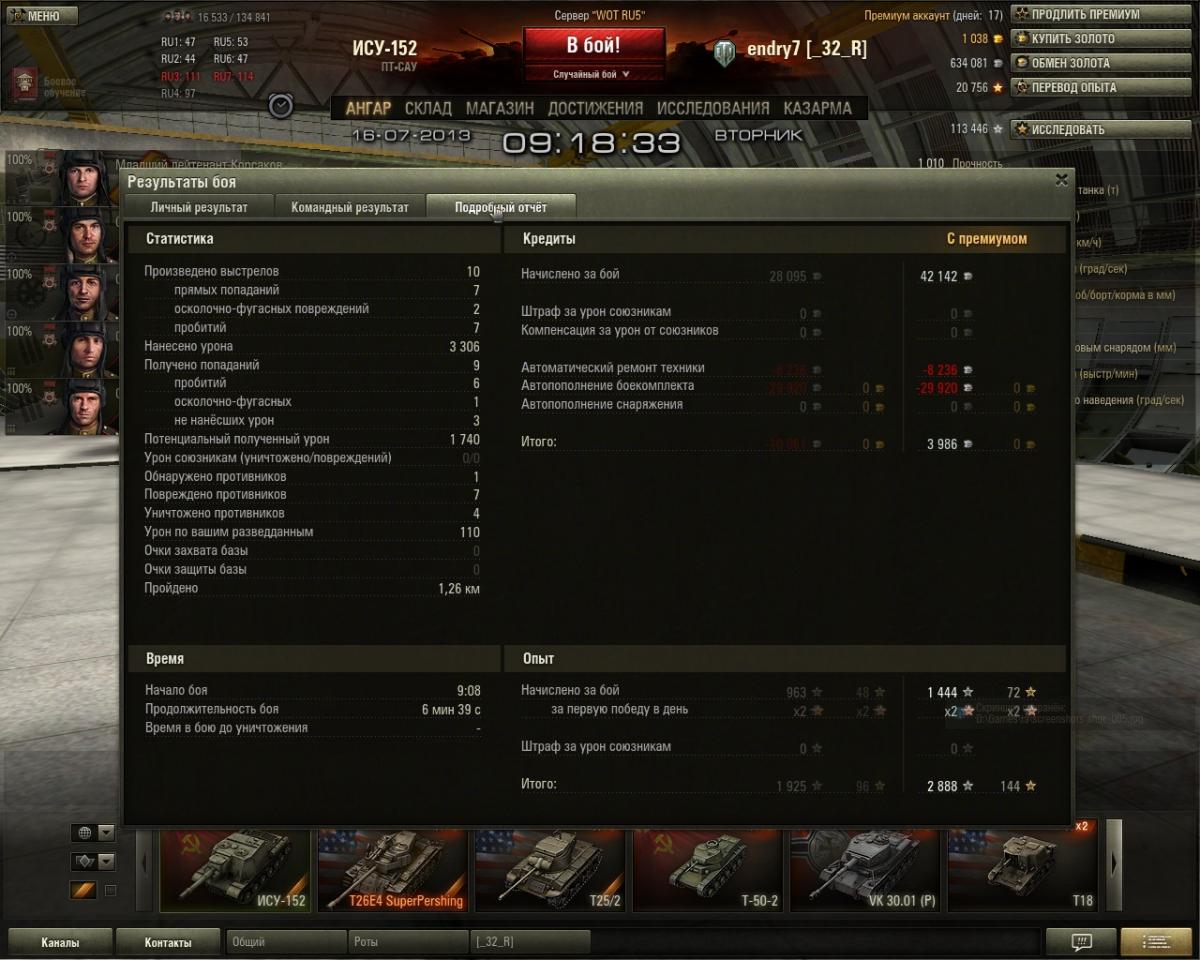
Task: Open the АНГАР hangar section
Action: 368,108
